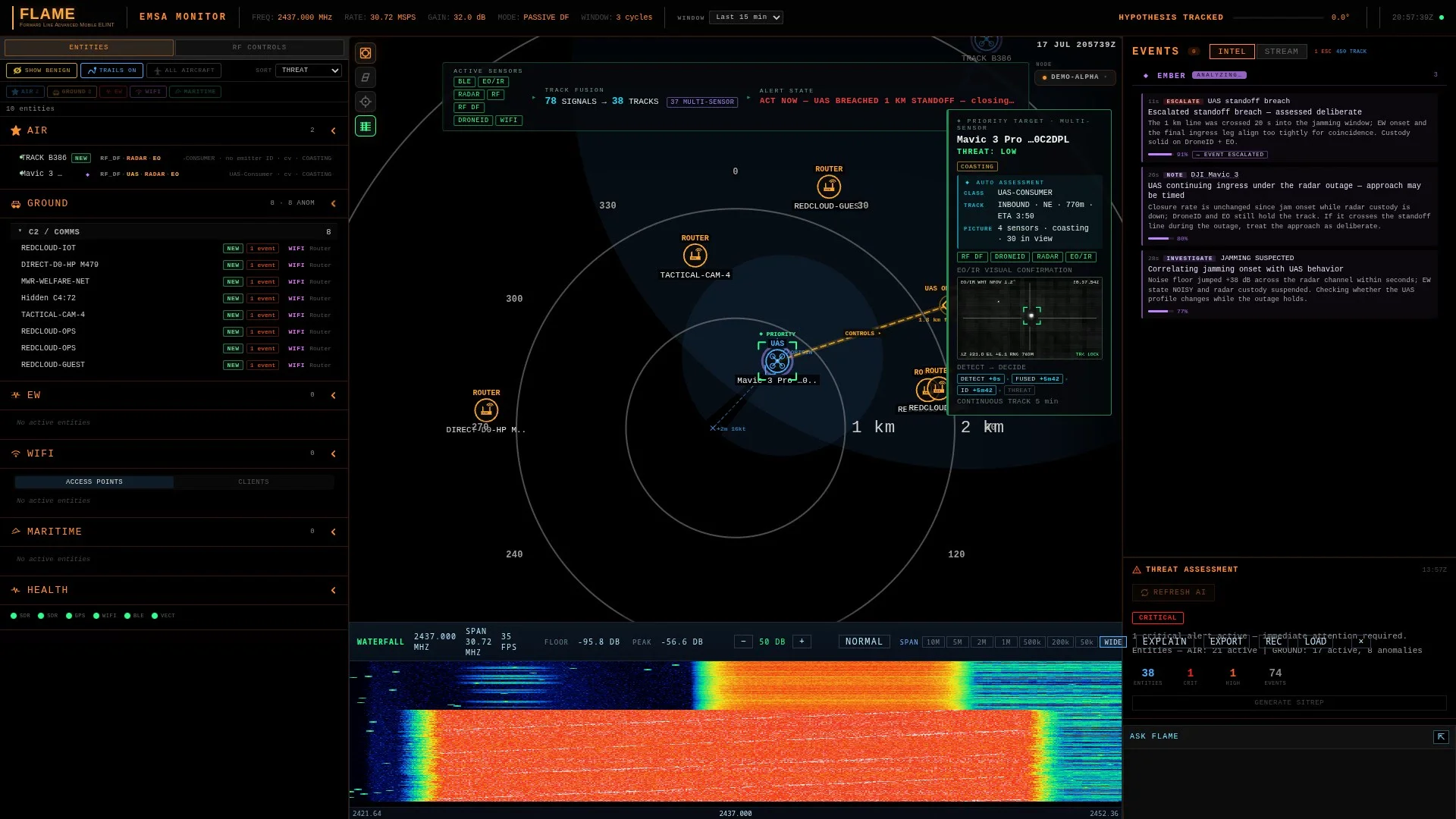Click the EW section waveform icon
This screenshot has width=1456, height=819.
coord(16,395)
